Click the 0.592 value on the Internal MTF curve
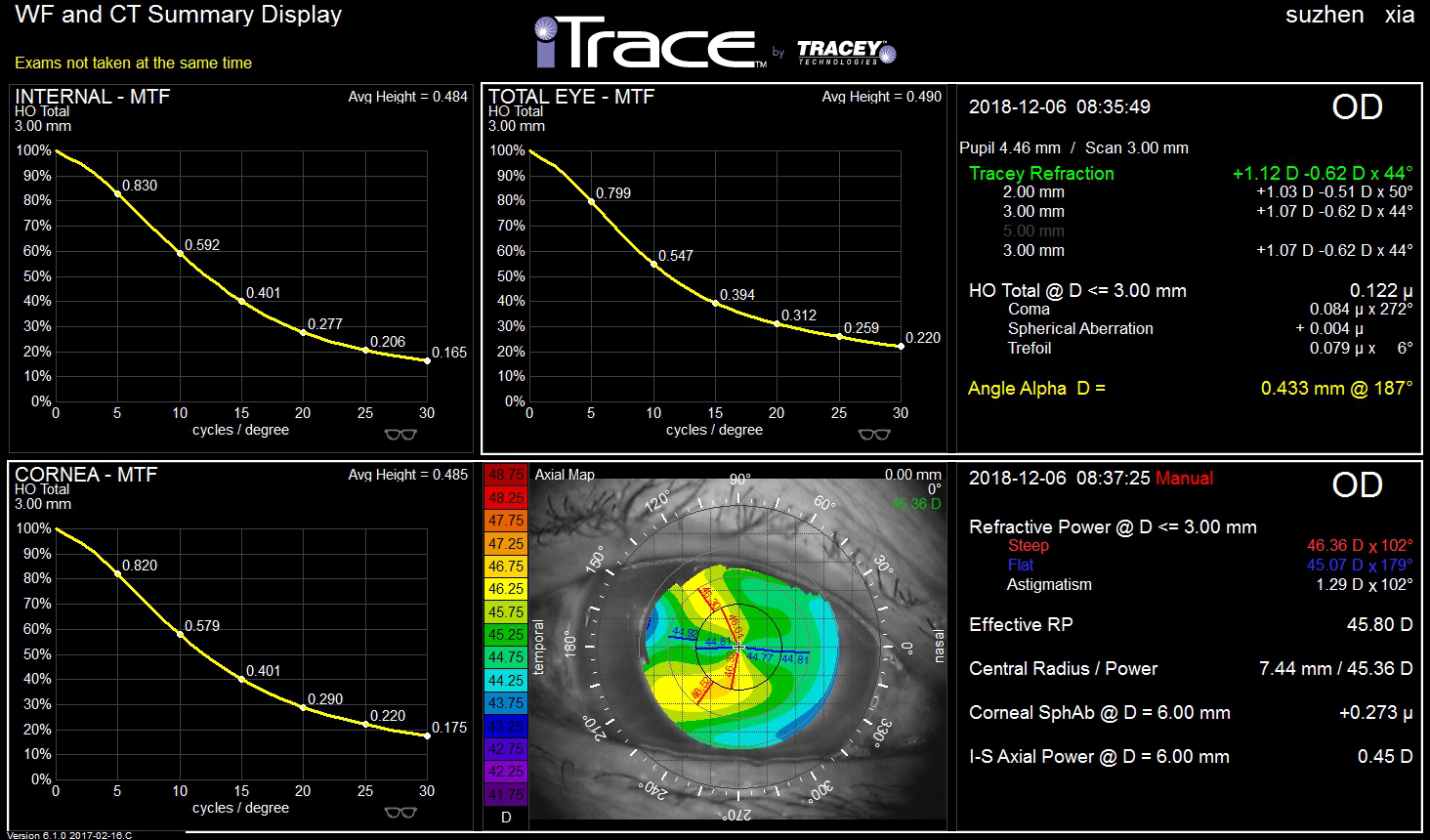This screenshot has height=840, width=1430. (202, 245)
